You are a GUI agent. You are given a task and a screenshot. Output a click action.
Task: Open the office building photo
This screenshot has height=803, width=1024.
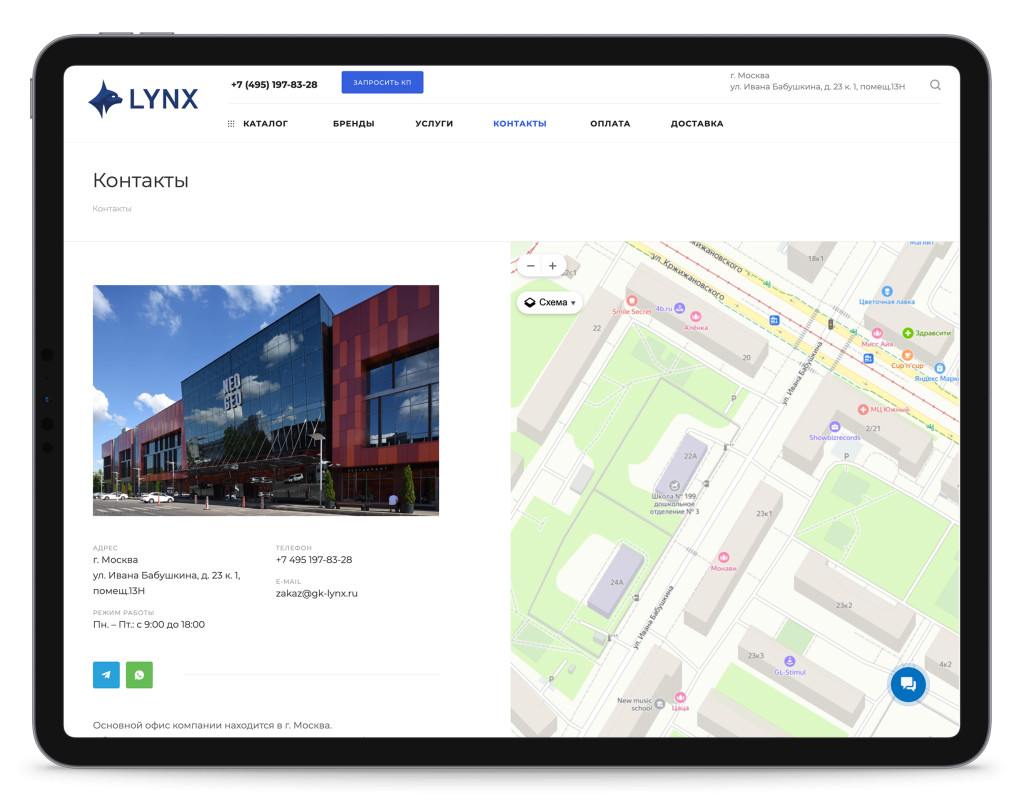266,400
